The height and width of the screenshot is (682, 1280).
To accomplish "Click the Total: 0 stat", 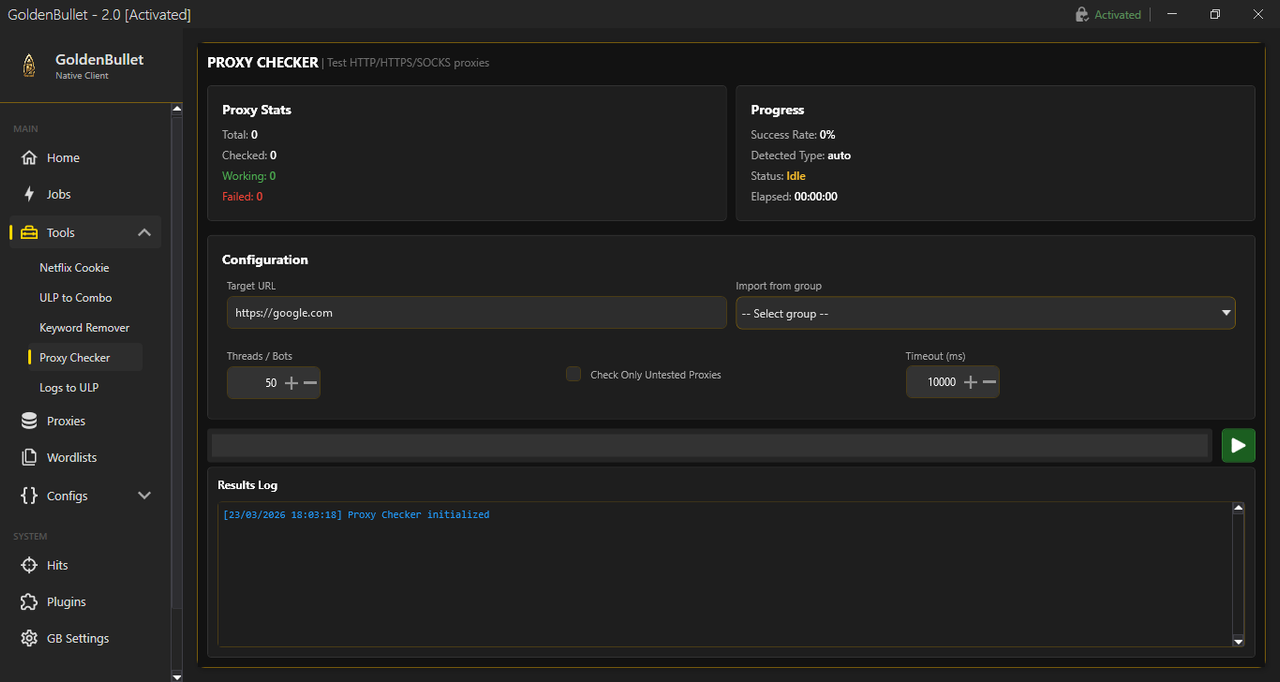I will 240,135.
